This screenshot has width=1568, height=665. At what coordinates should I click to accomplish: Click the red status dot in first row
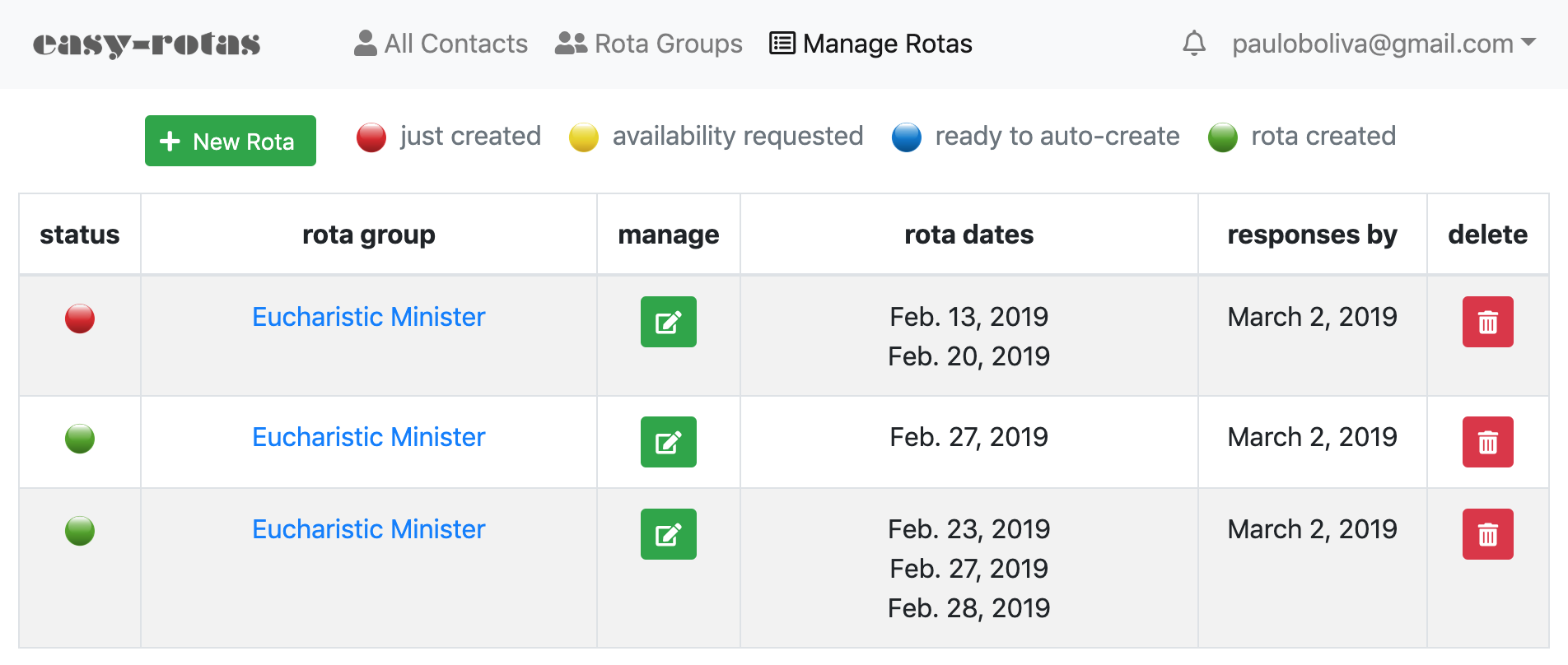(x=80, y=319)
